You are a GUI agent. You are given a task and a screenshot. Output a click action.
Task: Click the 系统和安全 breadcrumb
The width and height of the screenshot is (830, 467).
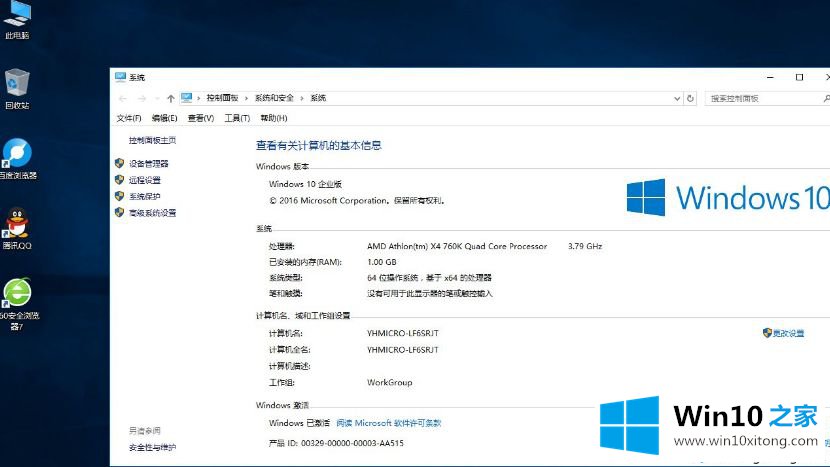274,98
